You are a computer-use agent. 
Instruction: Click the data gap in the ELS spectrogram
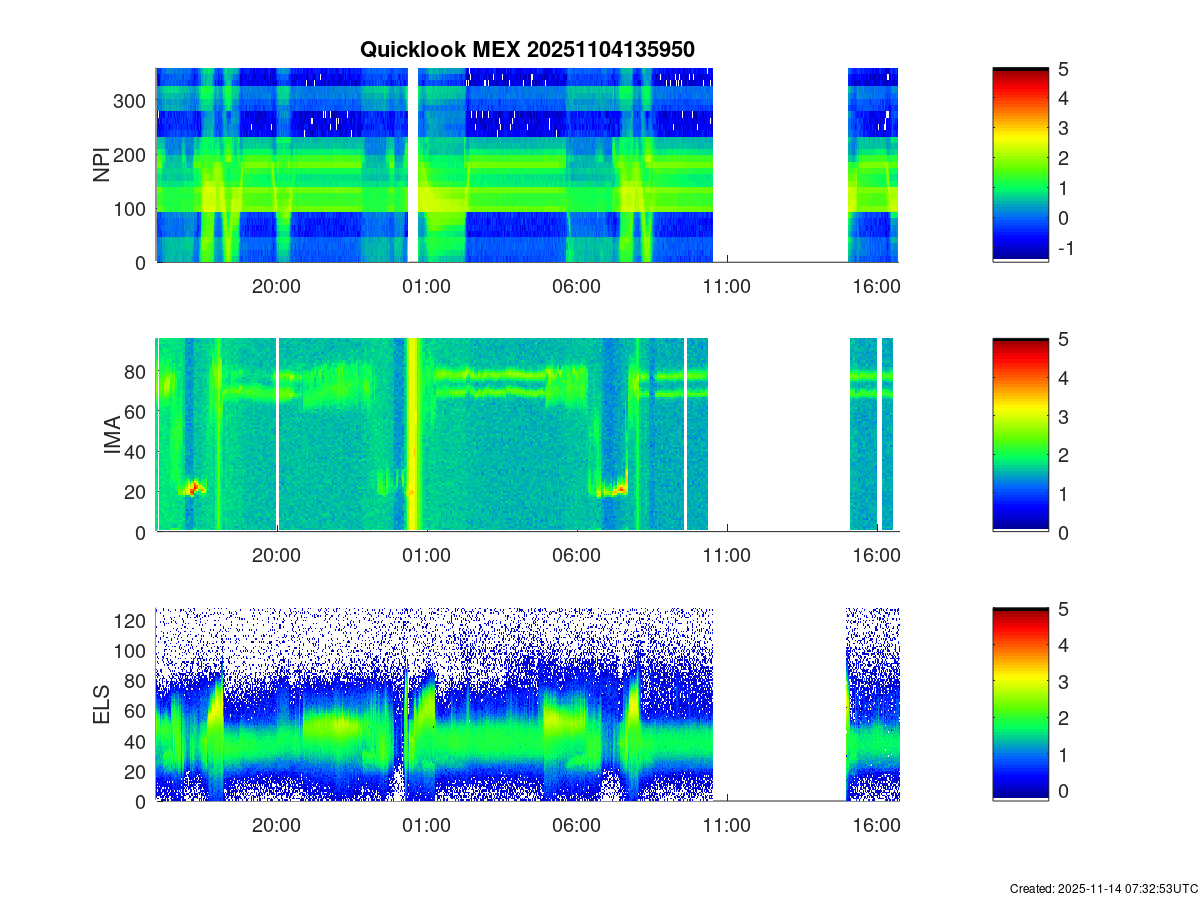(x=780, y=705)
